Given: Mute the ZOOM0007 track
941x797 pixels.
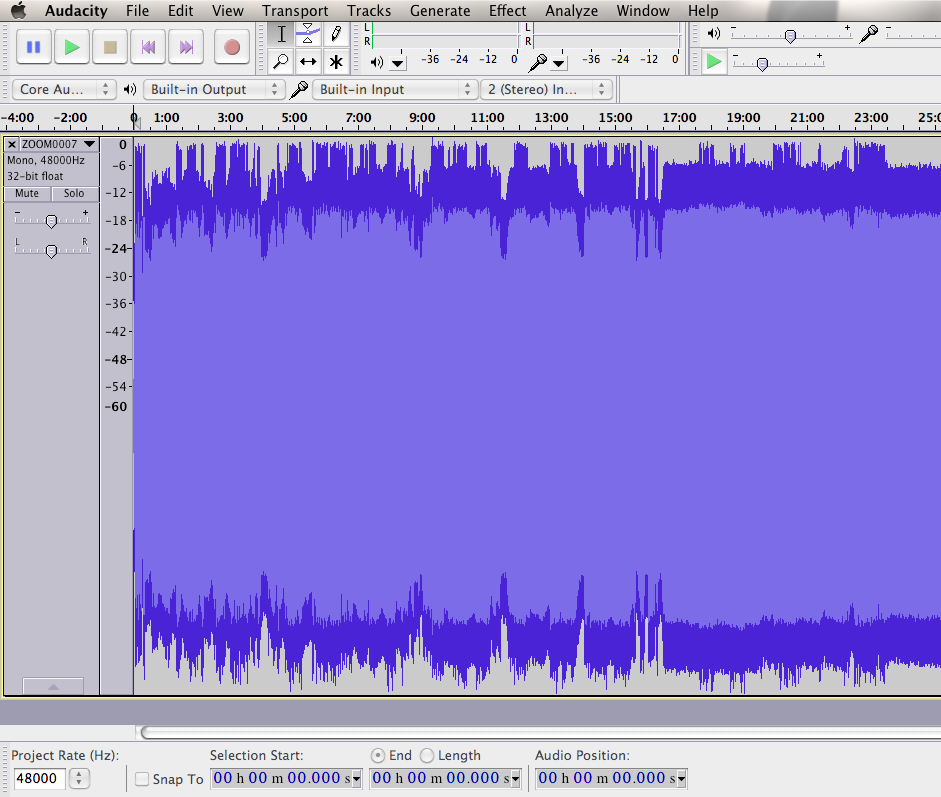Looking at the screenshot, I should coord(26,193).
